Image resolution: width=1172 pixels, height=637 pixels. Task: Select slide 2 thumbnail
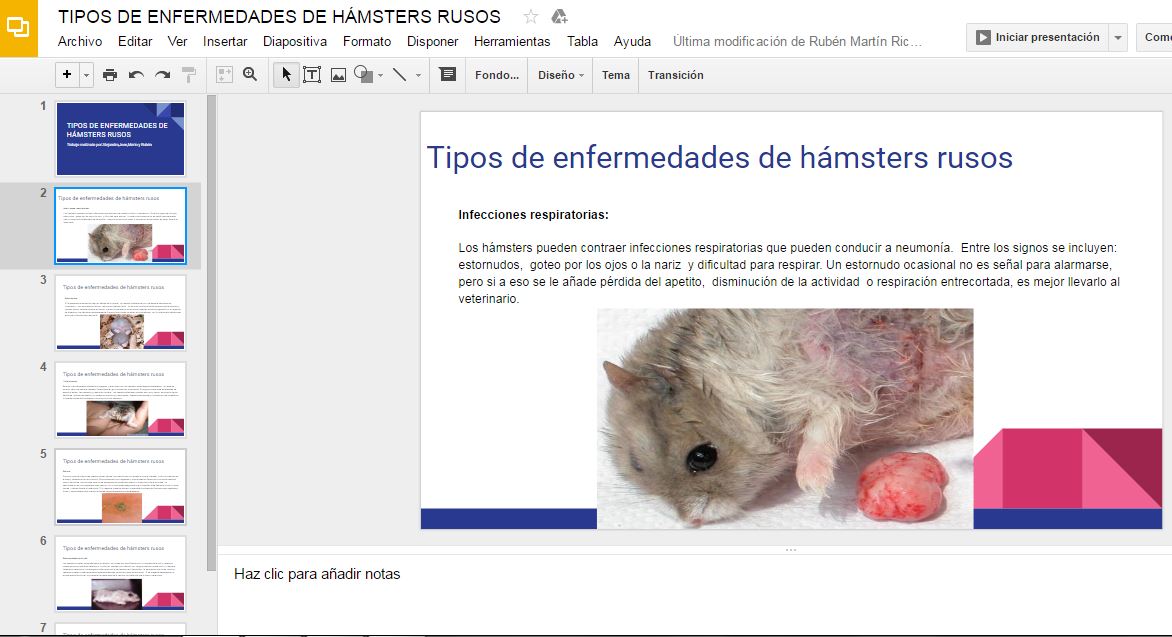[x=120, y=225]
